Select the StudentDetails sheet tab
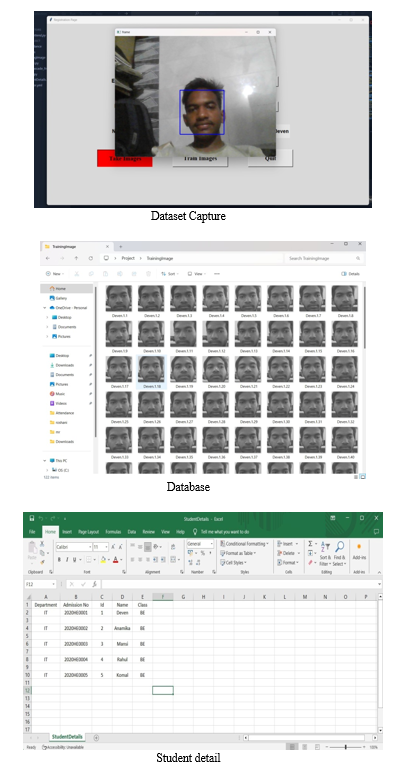This screenshot has width=409, height=769. click(x=68, y=737)
